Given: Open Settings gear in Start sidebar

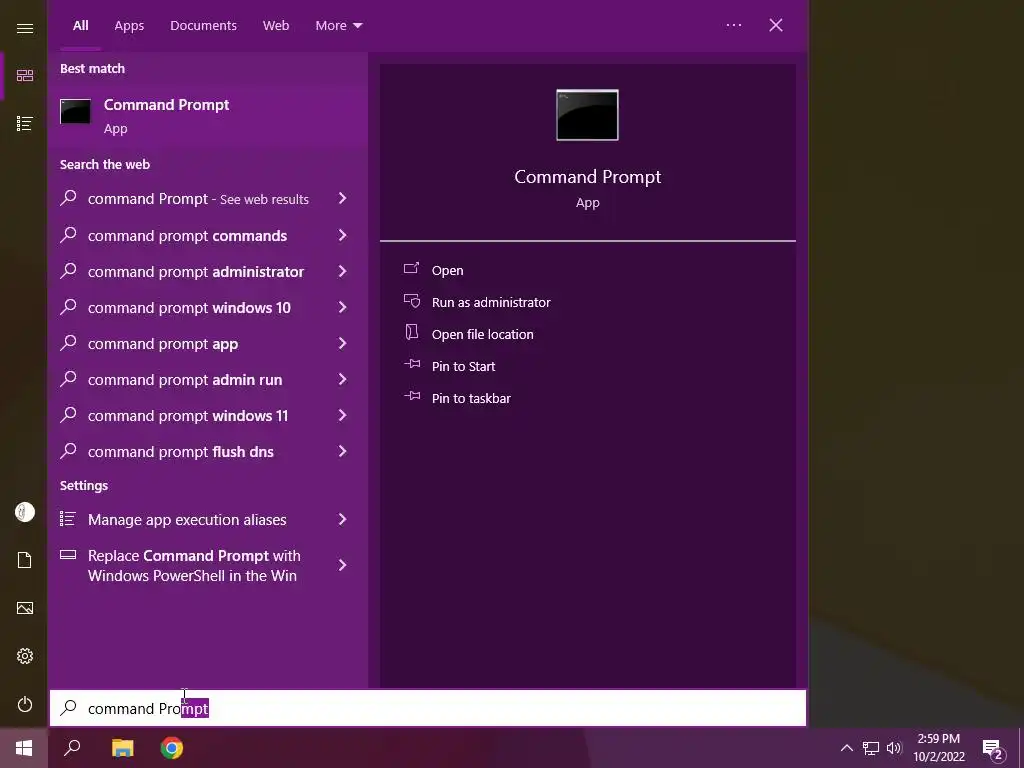Looking at the screenshot, I should click(x=25, y=656).
